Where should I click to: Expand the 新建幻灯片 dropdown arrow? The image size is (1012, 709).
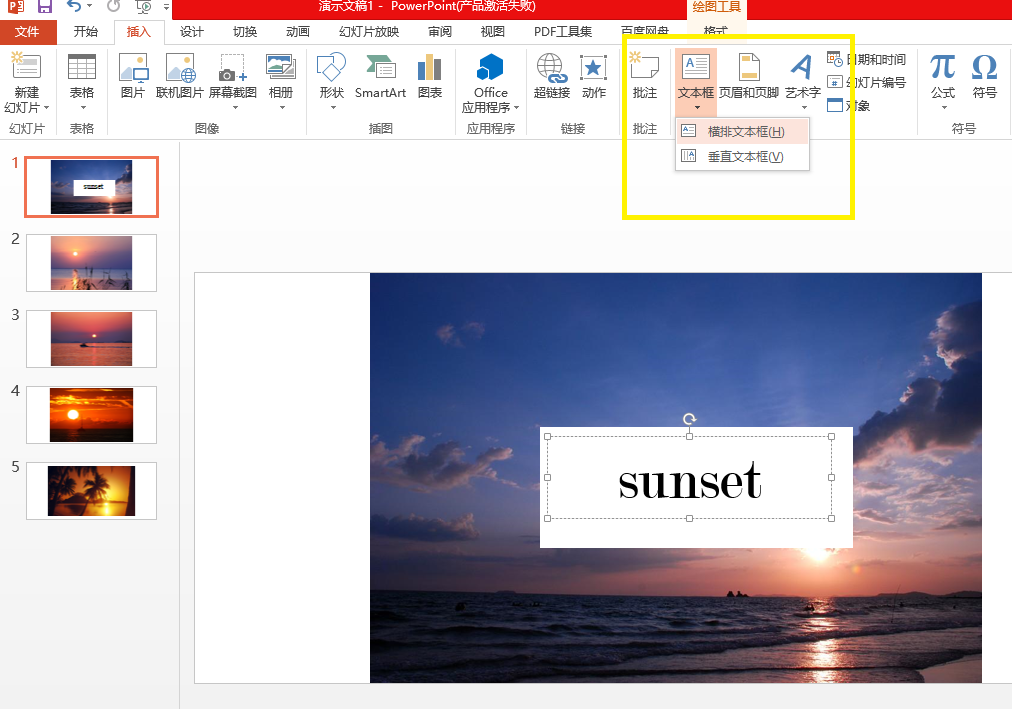[x=46, y=108]
